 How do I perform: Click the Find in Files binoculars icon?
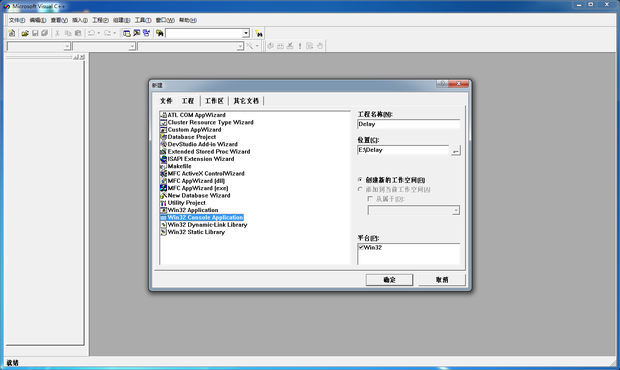tap(159, 33)
